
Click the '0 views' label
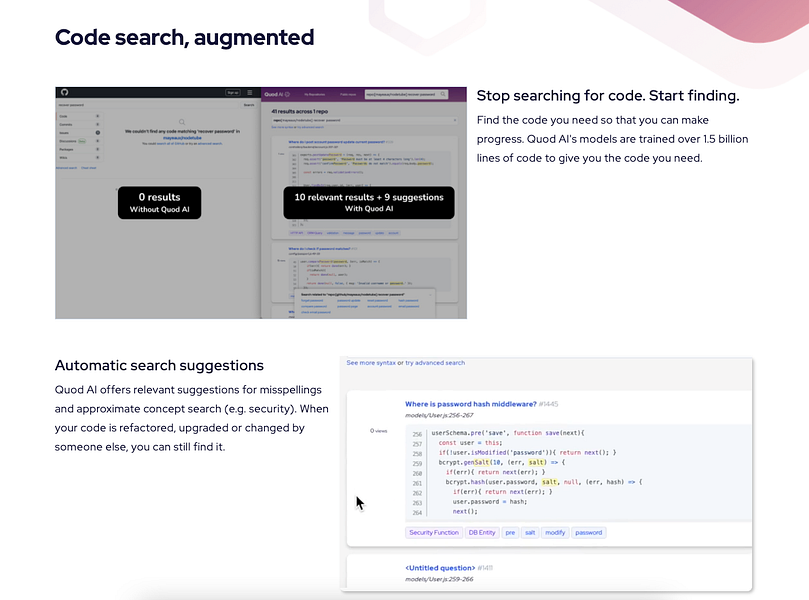click(378, 431)
